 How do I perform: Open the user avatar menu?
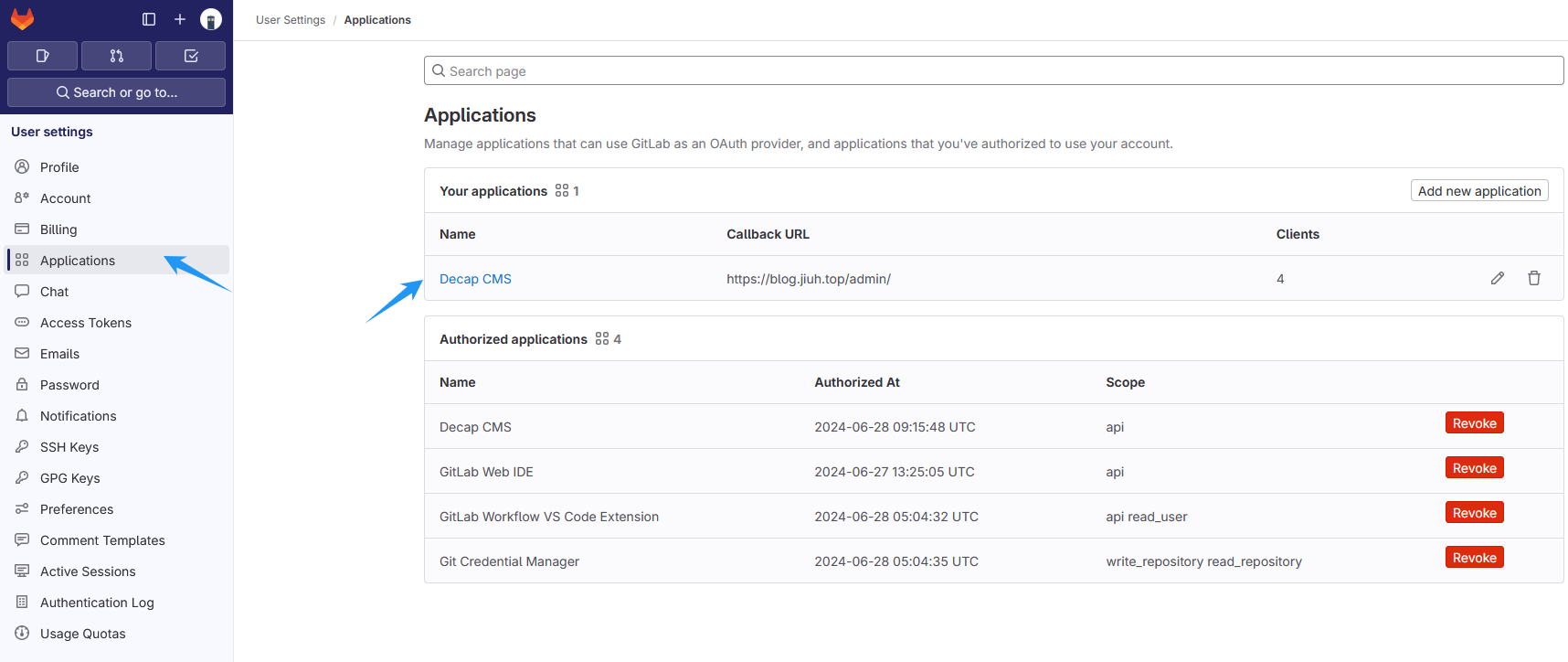click(211, 19)
